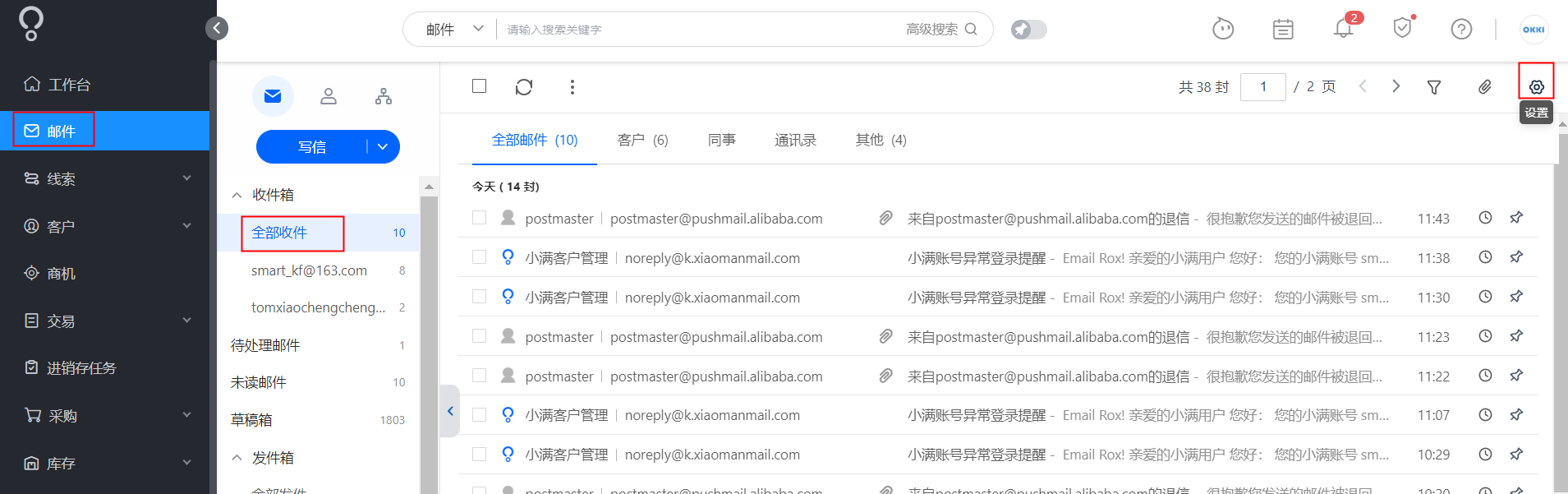Tick the select-all mail checkbox
1568x494 pixels.
click(x=480, y=86)
